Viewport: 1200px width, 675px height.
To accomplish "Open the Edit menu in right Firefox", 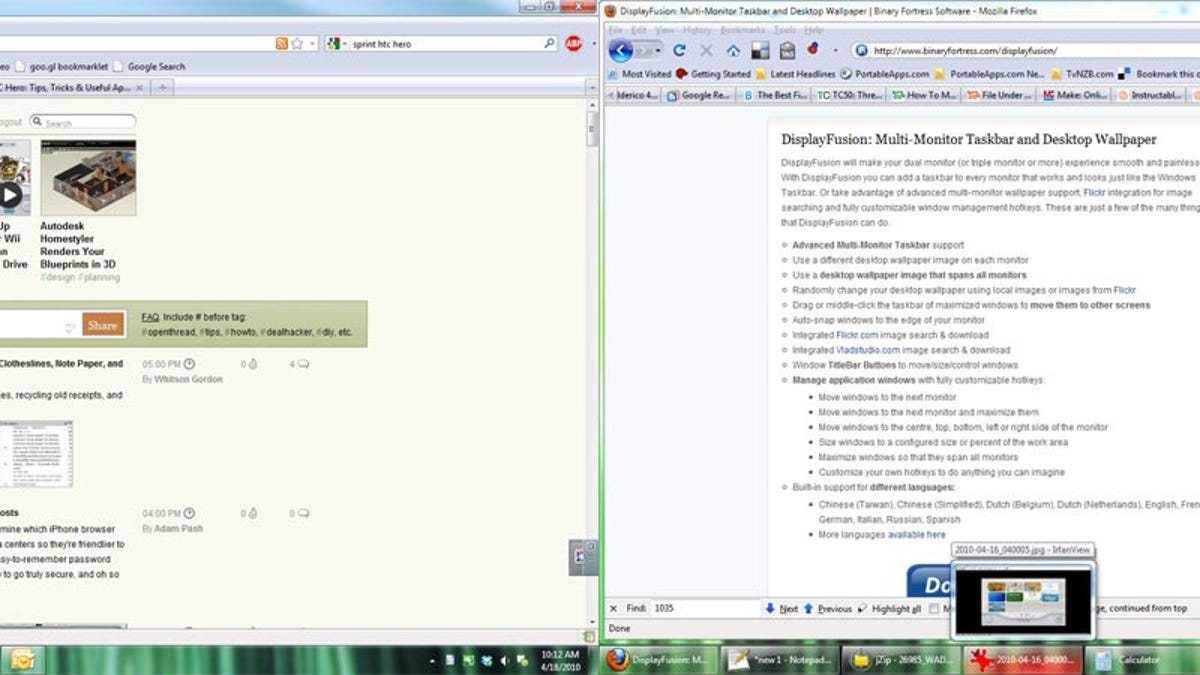I will 638,30.
